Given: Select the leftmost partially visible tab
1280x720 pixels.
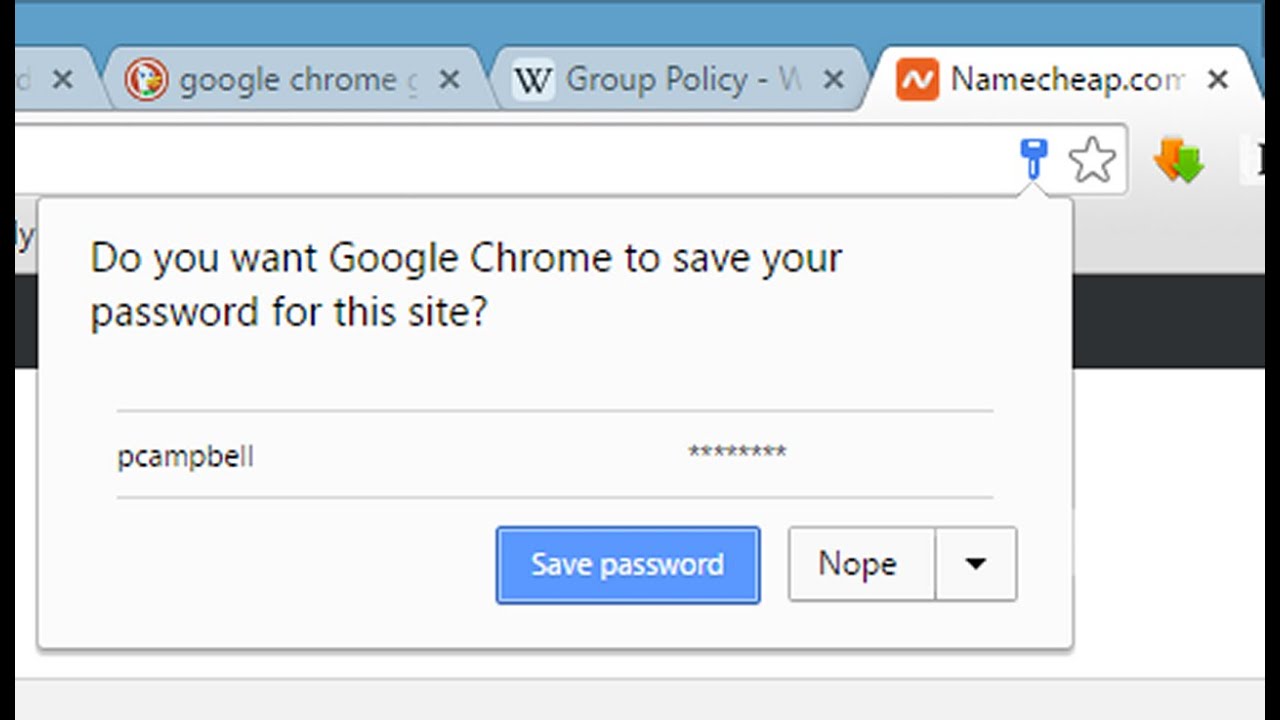Looking at the screenshot, I should [x=27, y=80].
